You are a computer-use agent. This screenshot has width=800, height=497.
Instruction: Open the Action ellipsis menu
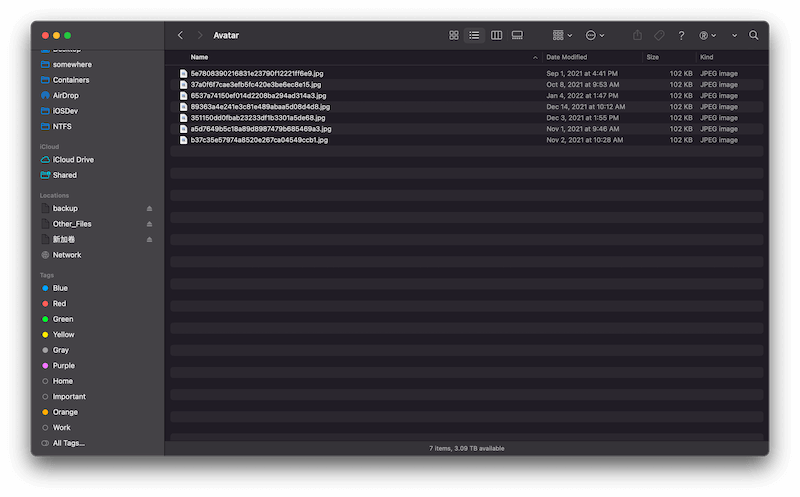point(594,35)
